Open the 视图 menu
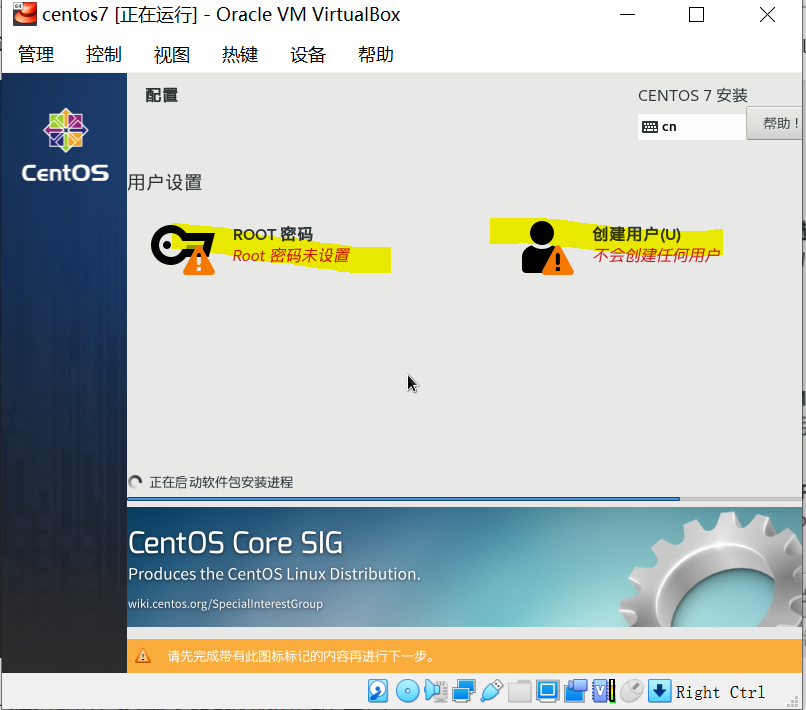806x710 pixels. click(172, 54)
